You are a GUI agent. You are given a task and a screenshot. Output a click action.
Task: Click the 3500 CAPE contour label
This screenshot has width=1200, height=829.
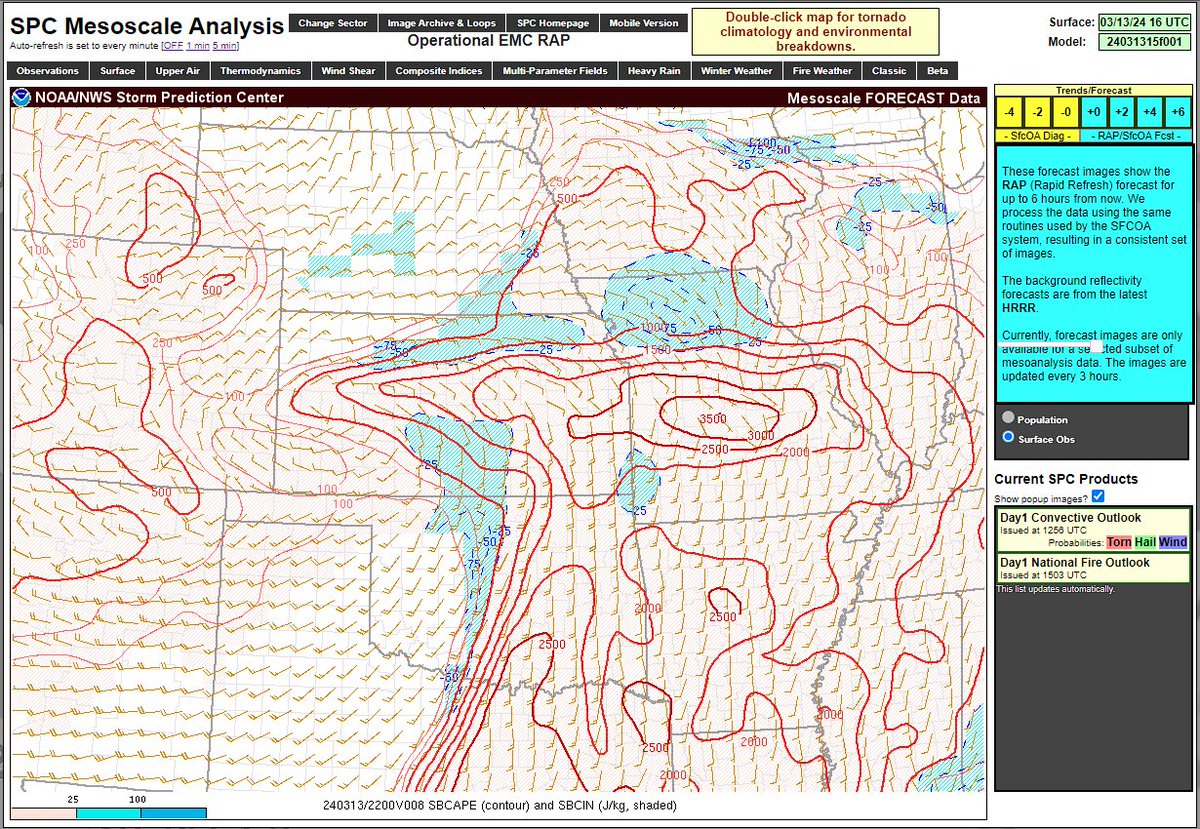tap(712, 419)
